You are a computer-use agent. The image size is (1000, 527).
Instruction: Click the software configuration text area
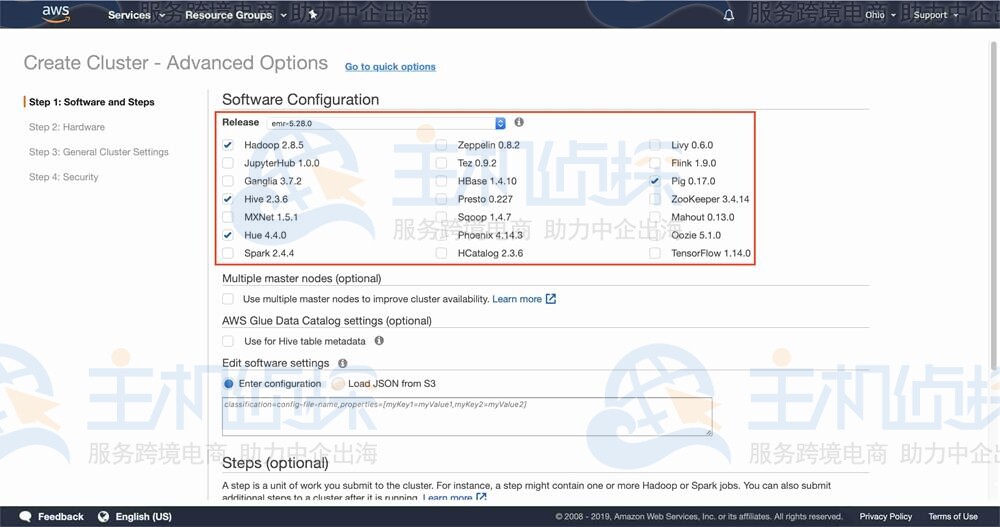pos(467,417)
